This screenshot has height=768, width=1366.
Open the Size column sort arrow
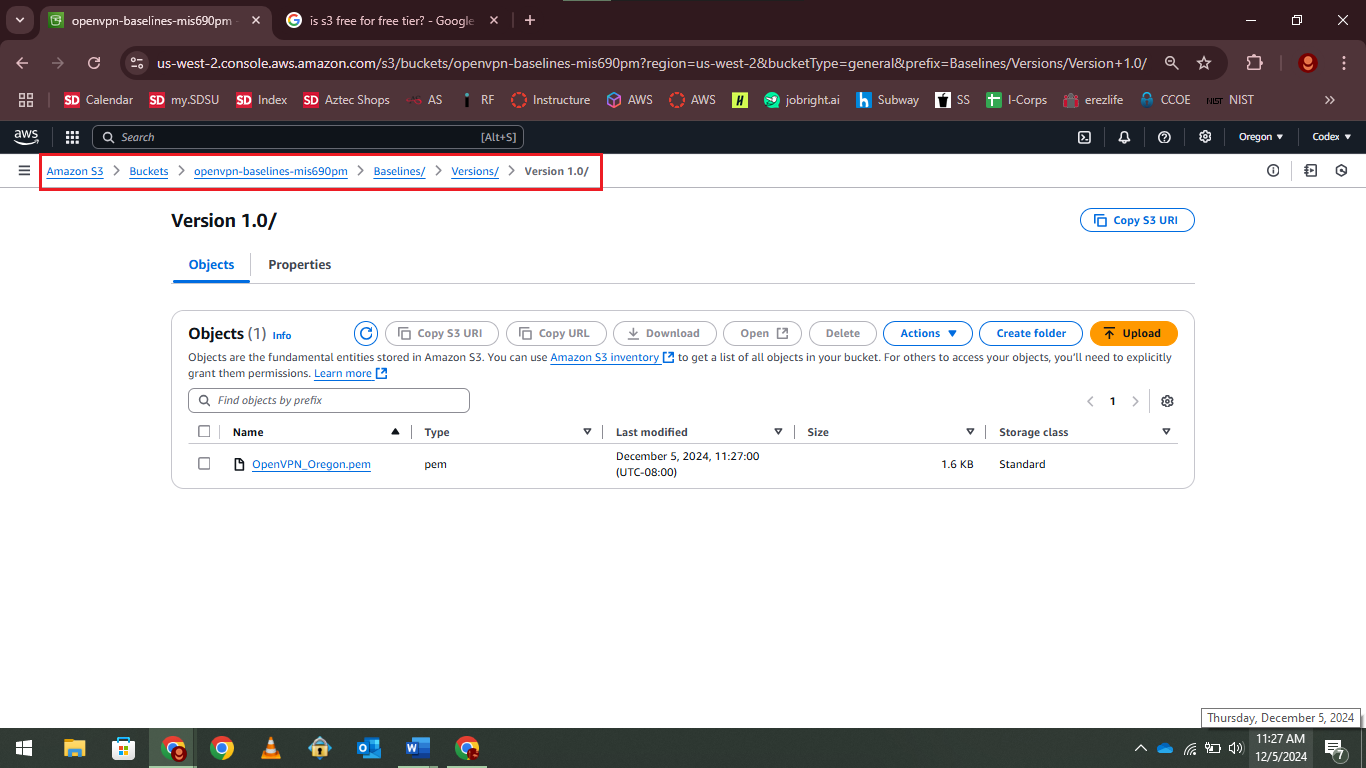[970, 432]
